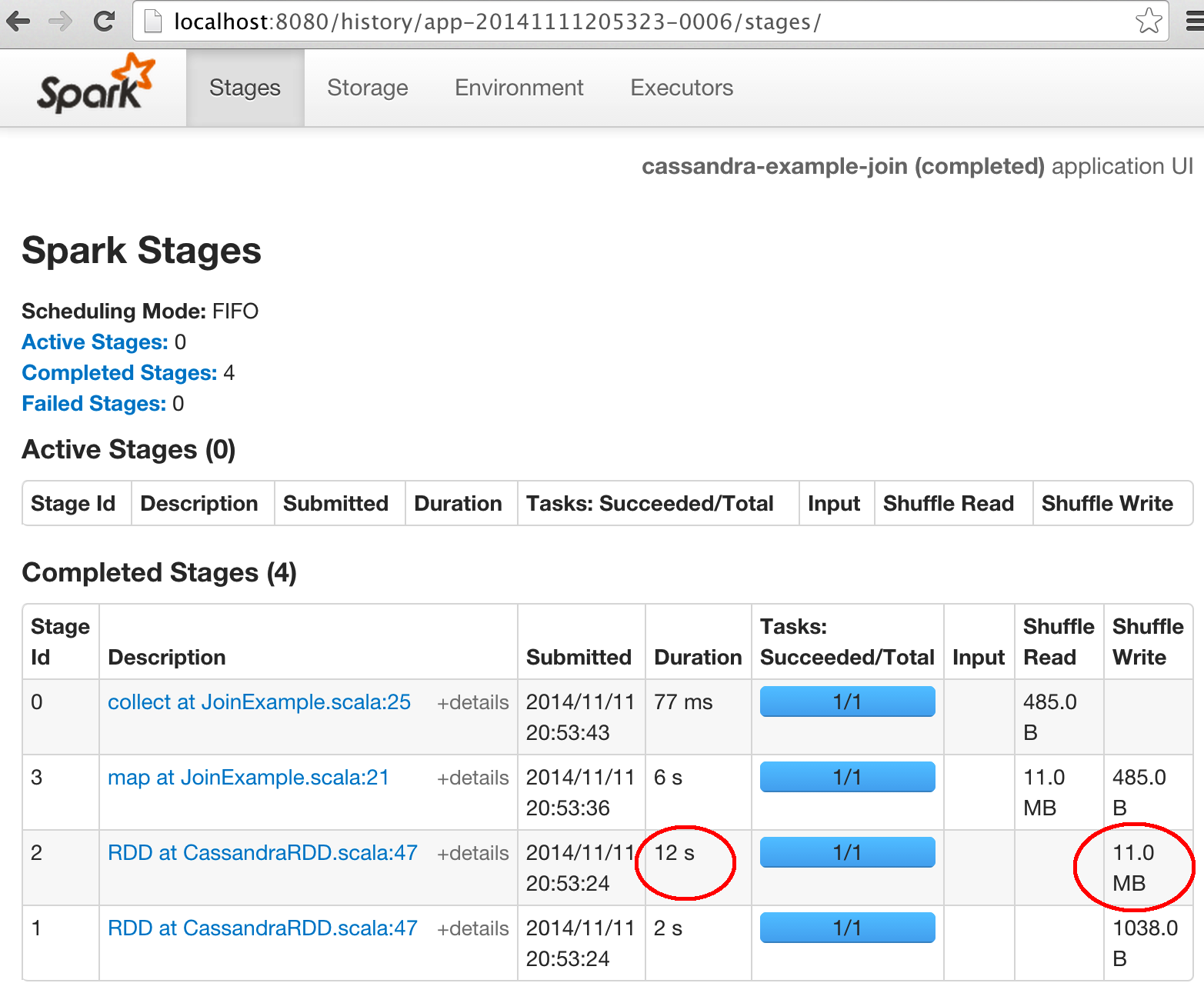The image size is (1204, 993).
Task: Open the Storage tab
Action: 368,88
